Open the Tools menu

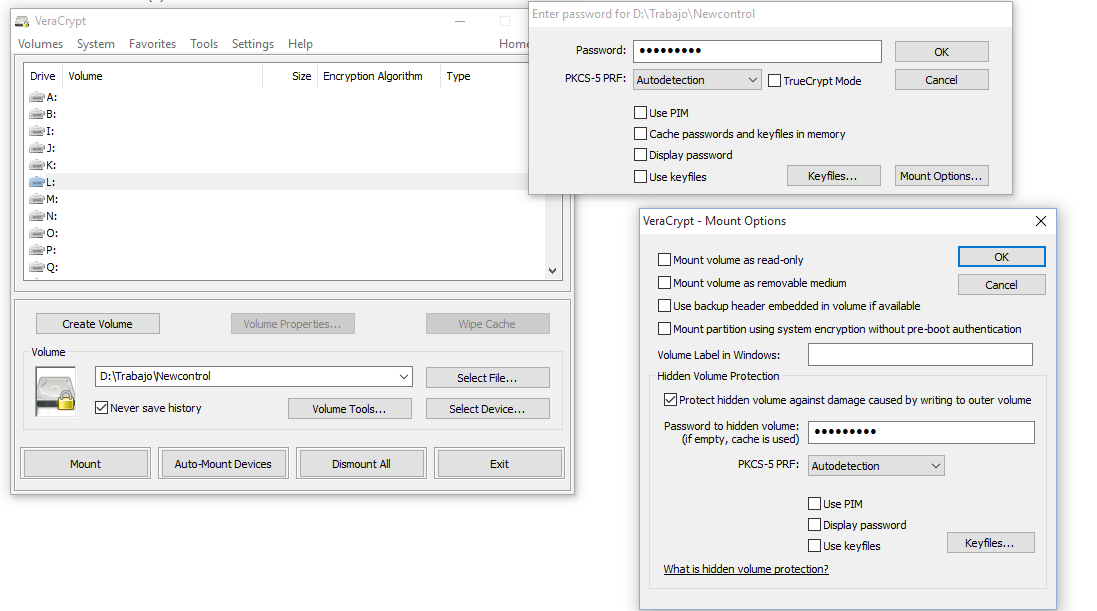click(x=204, y=43)
